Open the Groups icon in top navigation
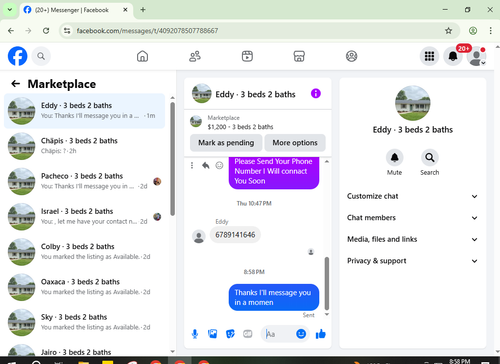This screenshot has height=364, width=500. click(x=351, y=56)
